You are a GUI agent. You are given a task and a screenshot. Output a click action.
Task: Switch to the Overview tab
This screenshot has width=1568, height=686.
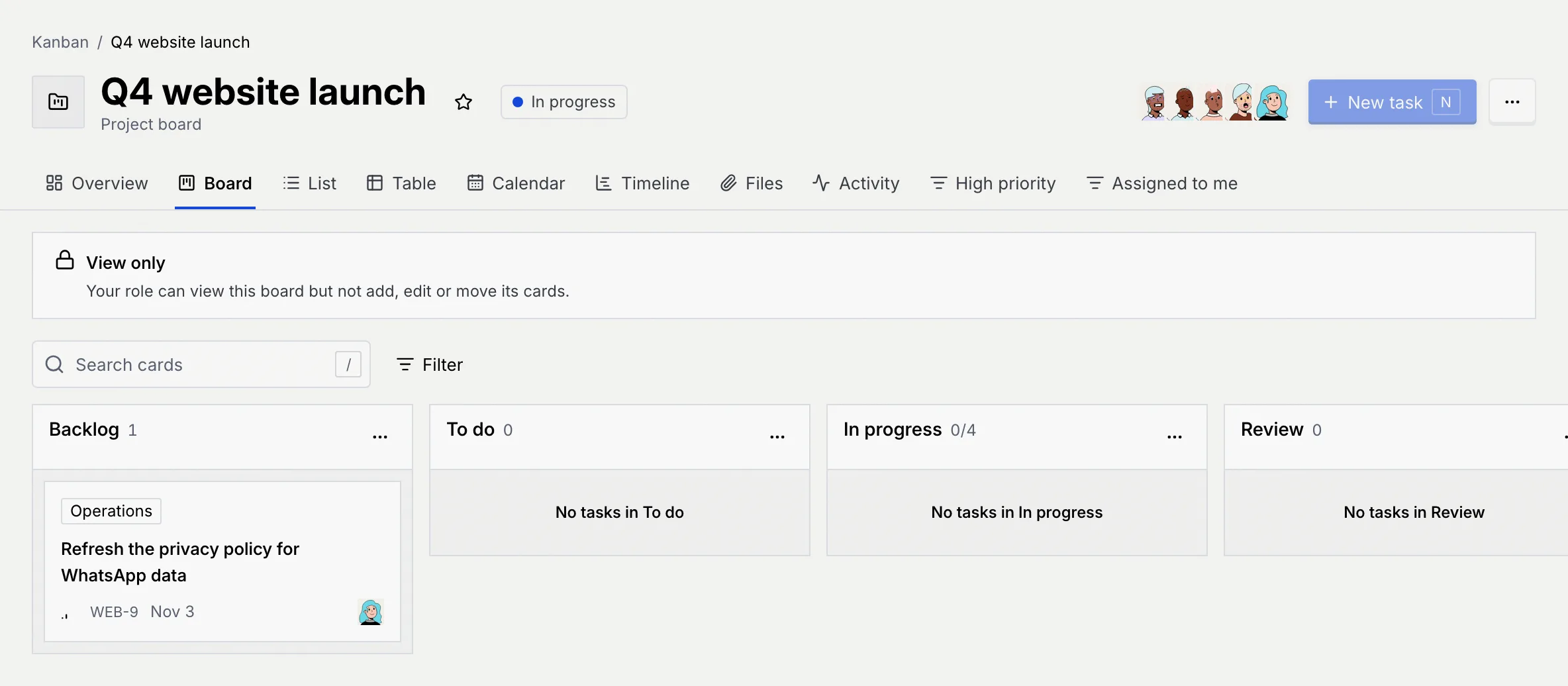(97, 183)
